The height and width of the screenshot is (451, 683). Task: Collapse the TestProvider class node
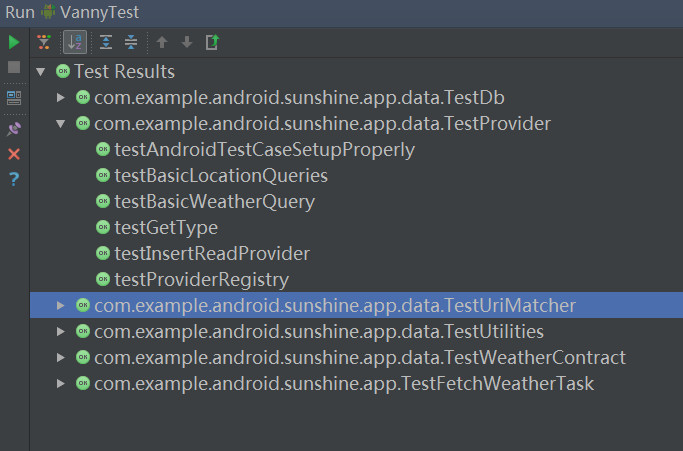pyautogui.click(x=61, y=124)
